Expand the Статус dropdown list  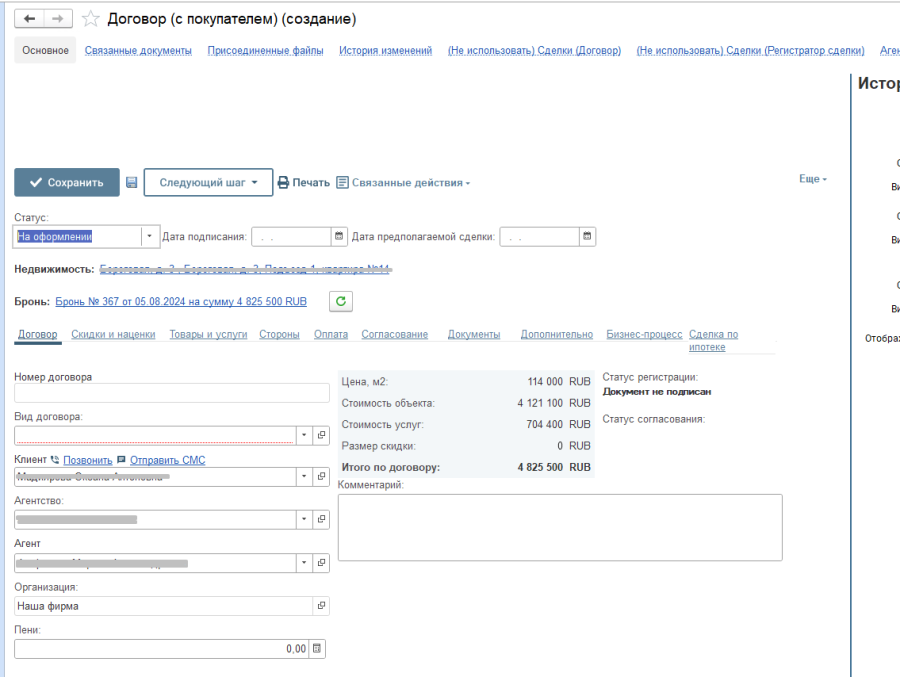[x=150, y=237]
